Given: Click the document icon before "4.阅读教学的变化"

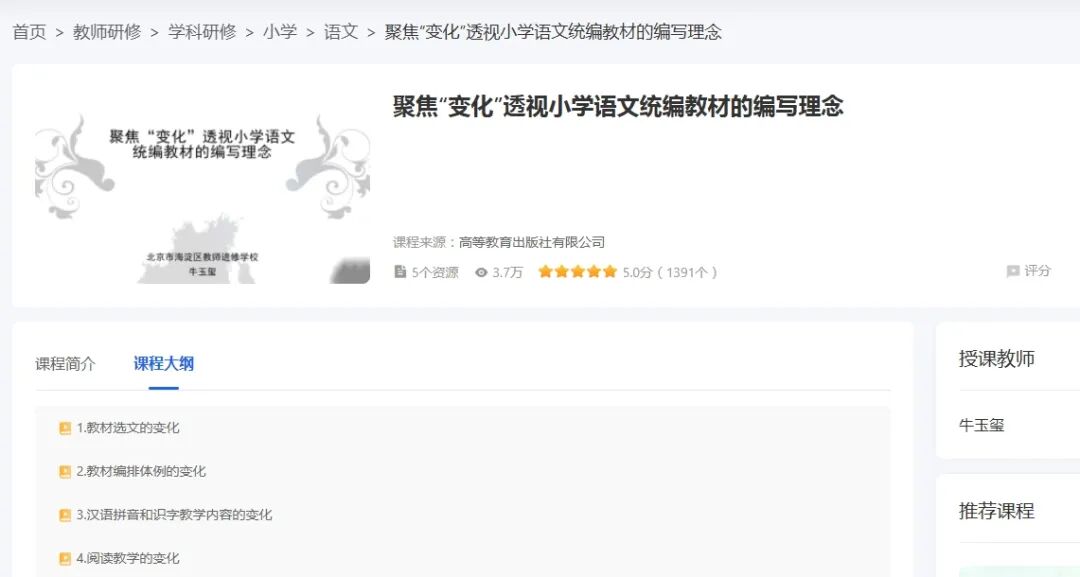Looking at the screenshot, I should 64,558.
